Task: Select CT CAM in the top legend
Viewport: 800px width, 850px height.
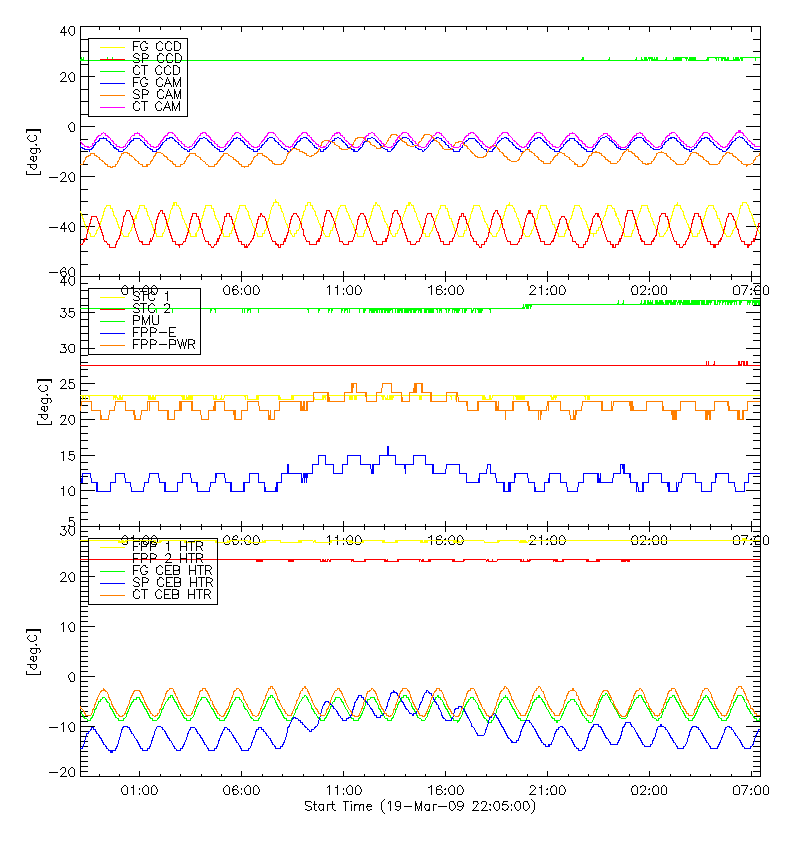Action: [155, 107]
